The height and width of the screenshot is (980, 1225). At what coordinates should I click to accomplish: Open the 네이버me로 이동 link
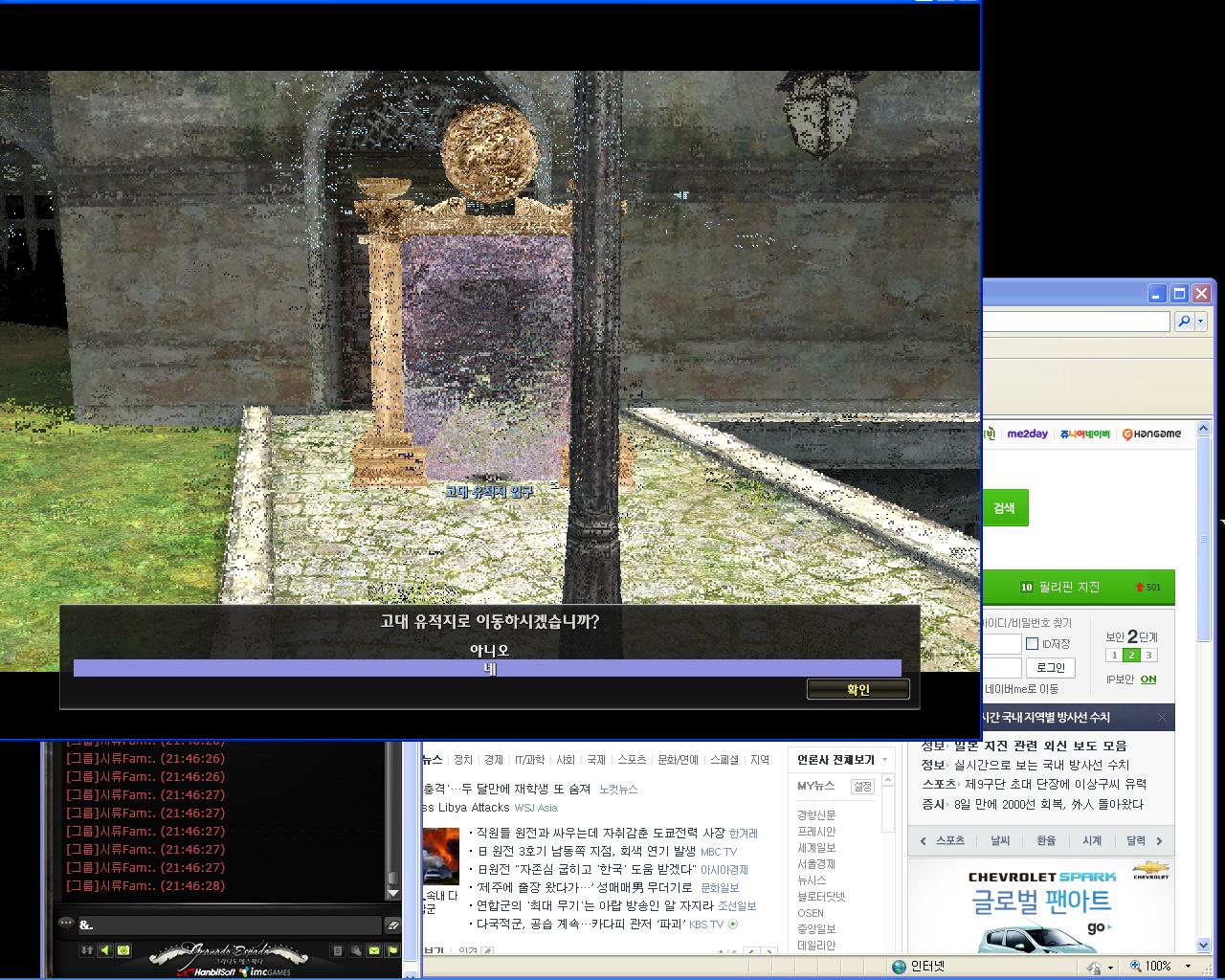point(1022,689)
